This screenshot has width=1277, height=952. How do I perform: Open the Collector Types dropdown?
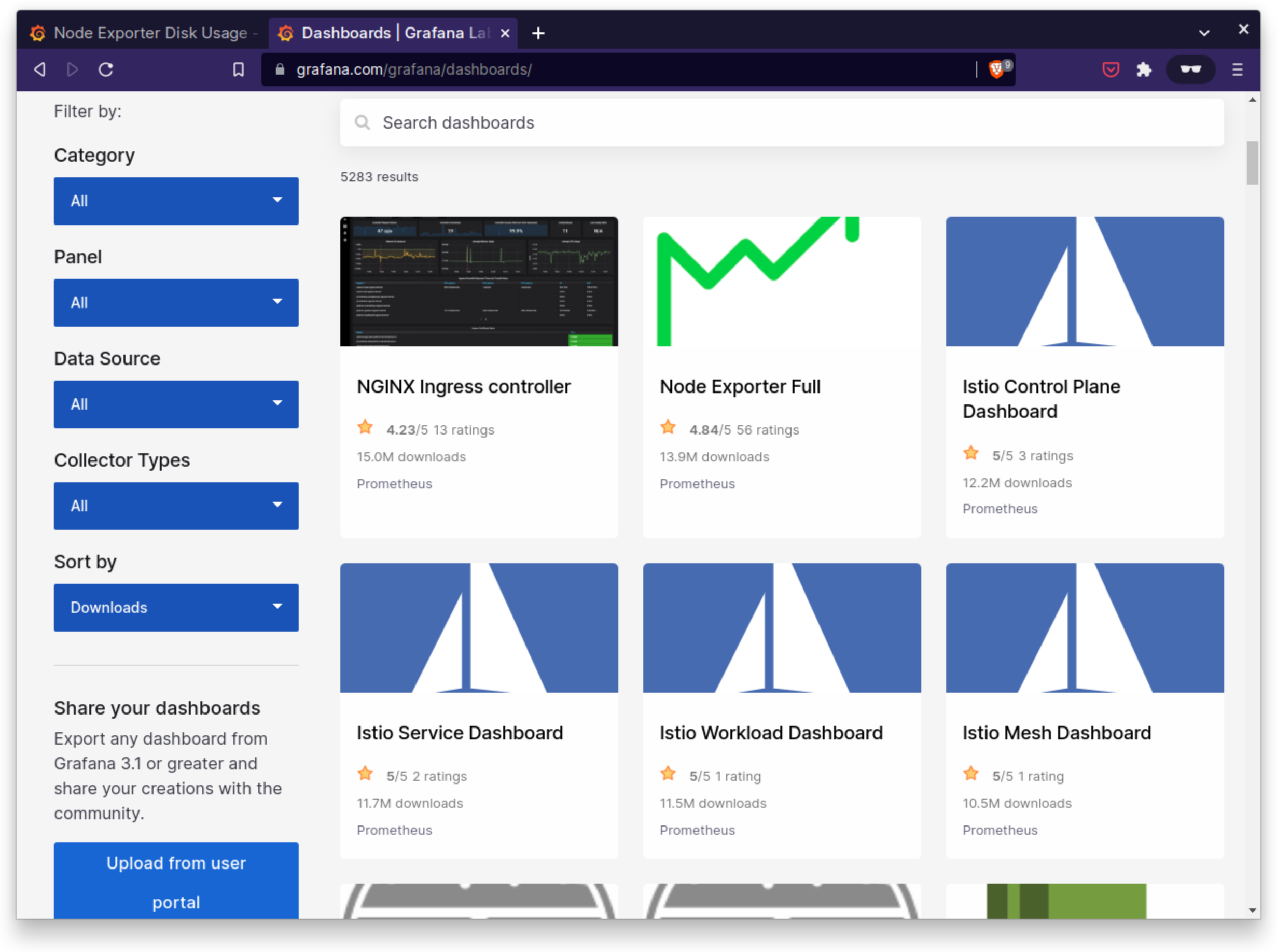pyautogui.click(x=176, y=506)
